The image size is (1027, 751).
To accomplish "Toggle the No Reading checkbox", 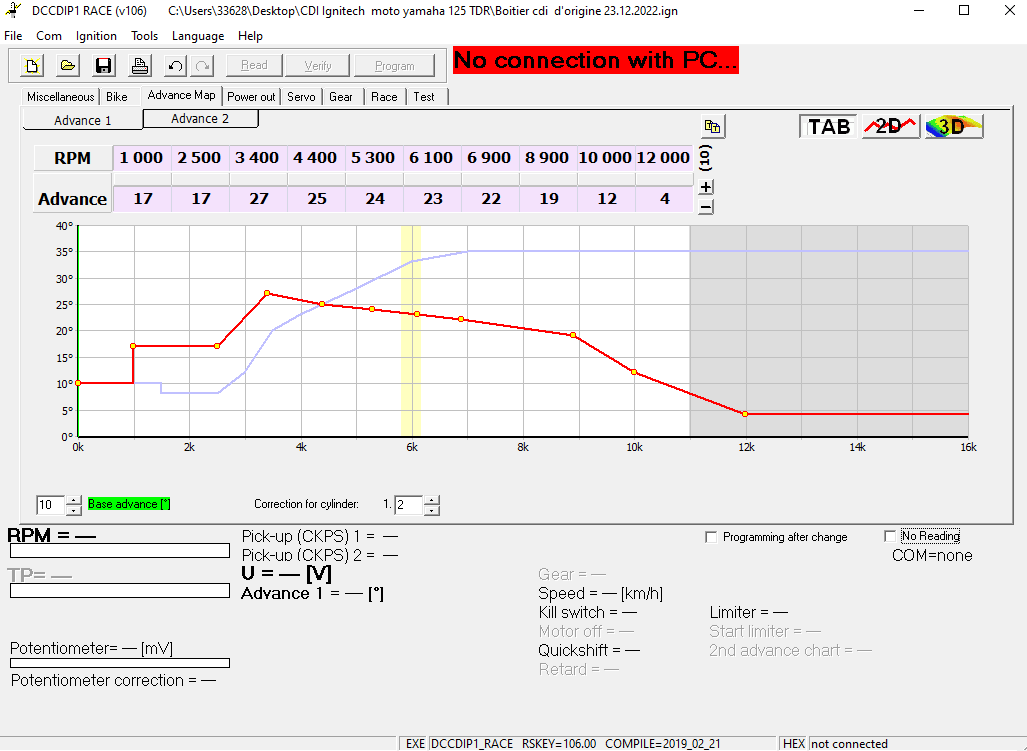I will point(889,536).
